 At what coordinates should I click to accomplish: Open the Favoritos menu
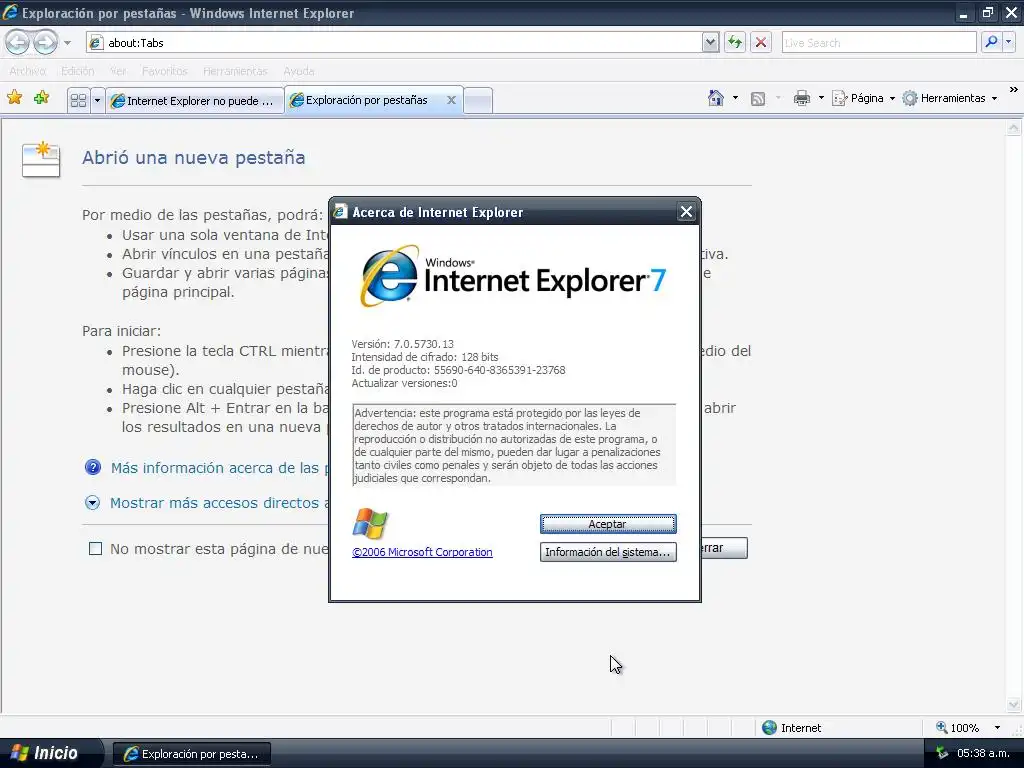(x=165, y=71)
